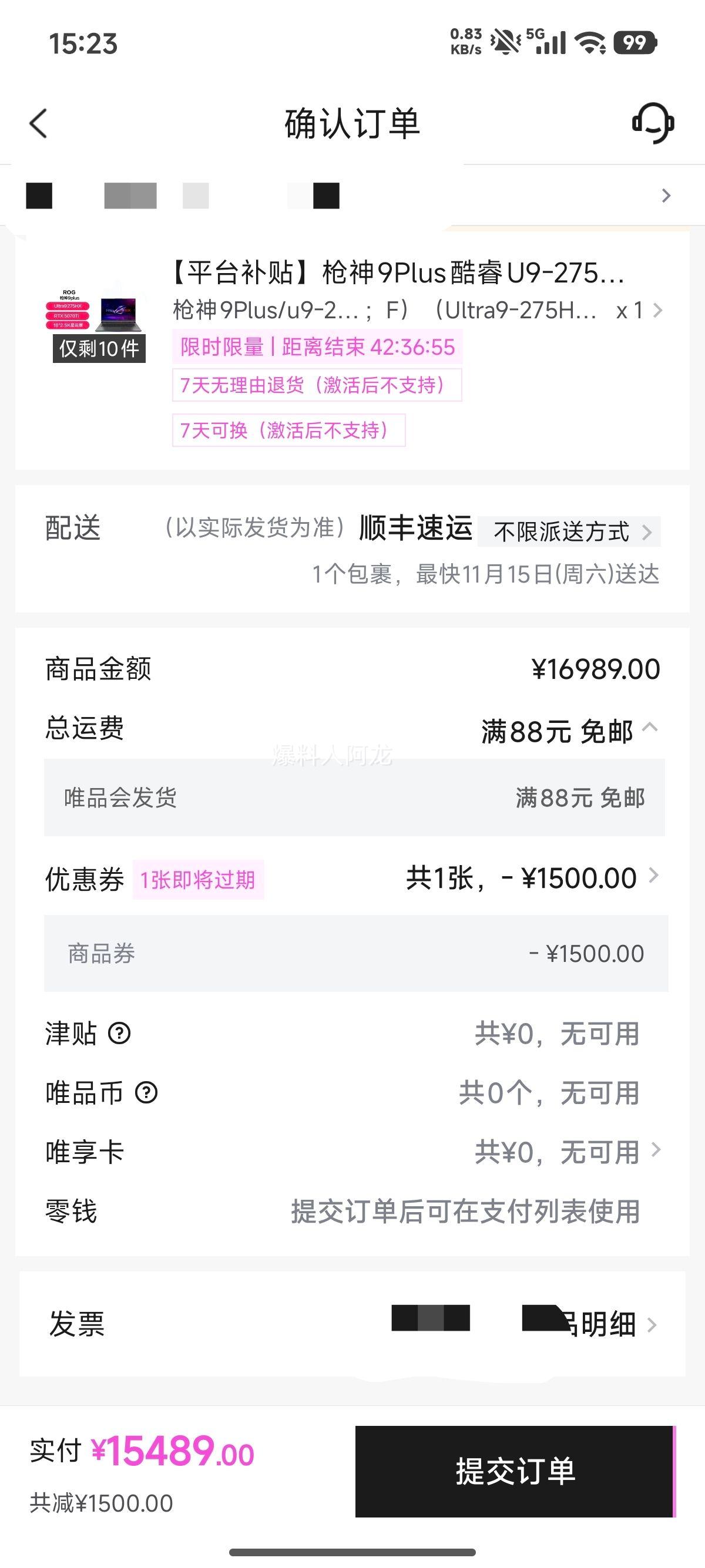Open coupon selection showing -¥1500.00

click(x=653, y=877)
